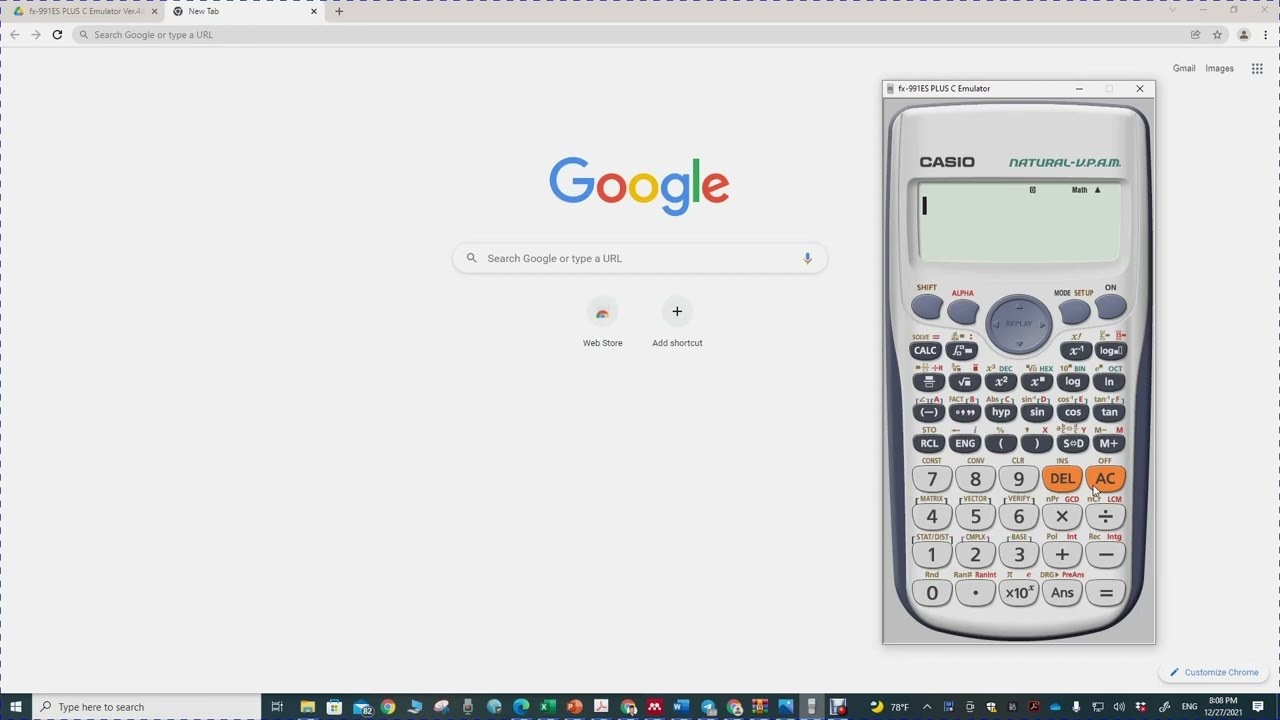Image resolution: width=1280 pixels, height=720 pixels.
Task: Click the number 8 key
Action: coord(975,479)
